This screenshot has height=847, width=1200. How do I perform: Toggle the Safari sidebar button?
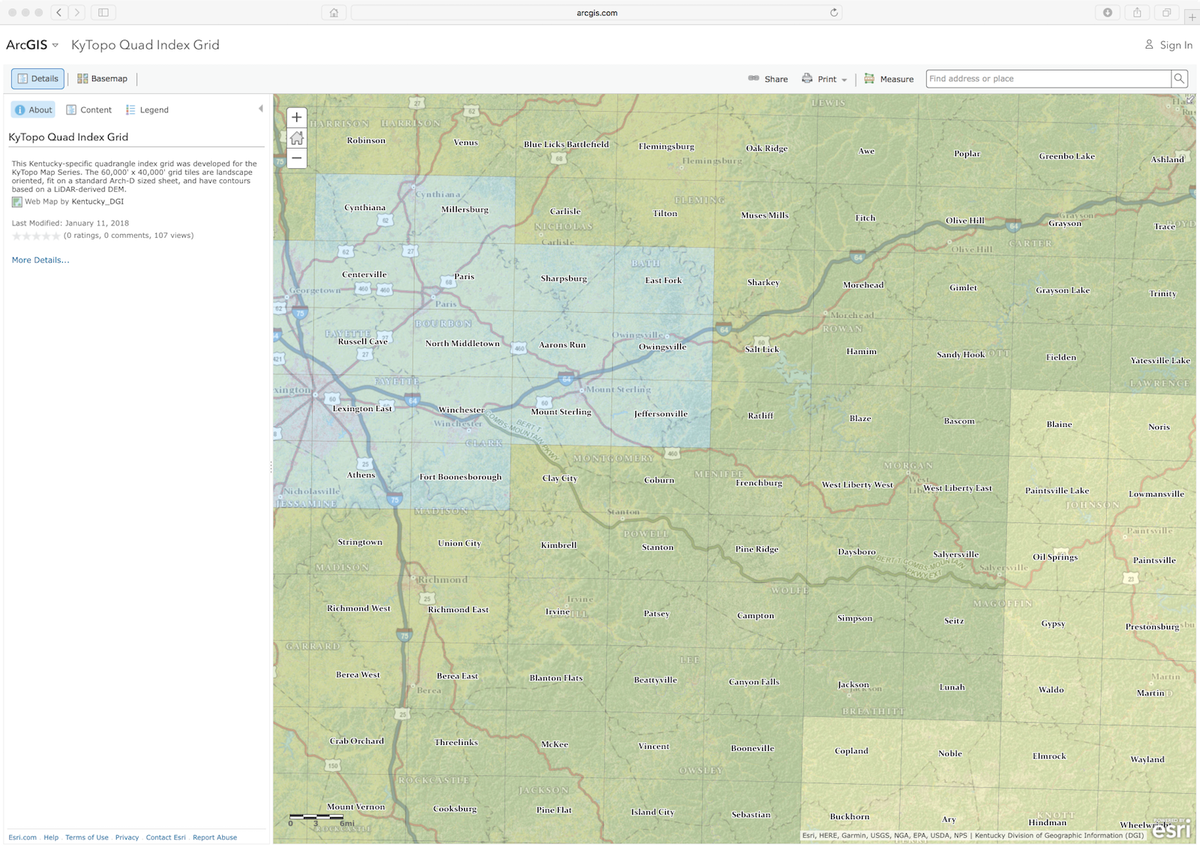click(x=104, y=12)
